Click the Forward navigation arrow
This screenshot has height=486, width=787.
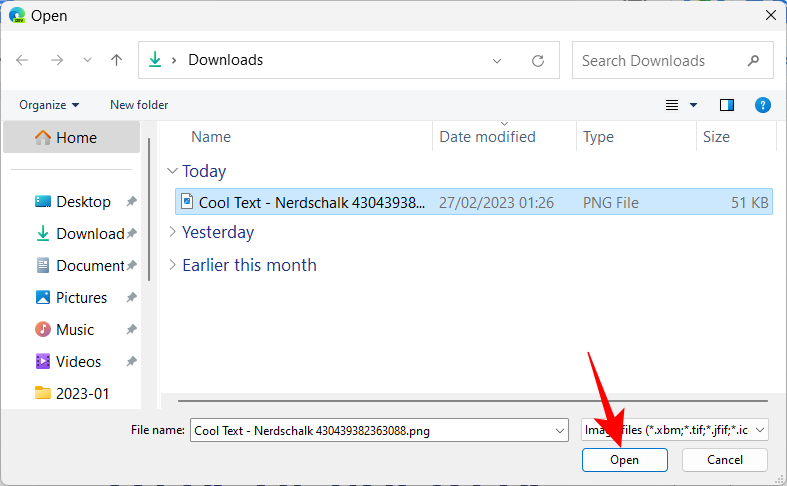tap(56, 60)
